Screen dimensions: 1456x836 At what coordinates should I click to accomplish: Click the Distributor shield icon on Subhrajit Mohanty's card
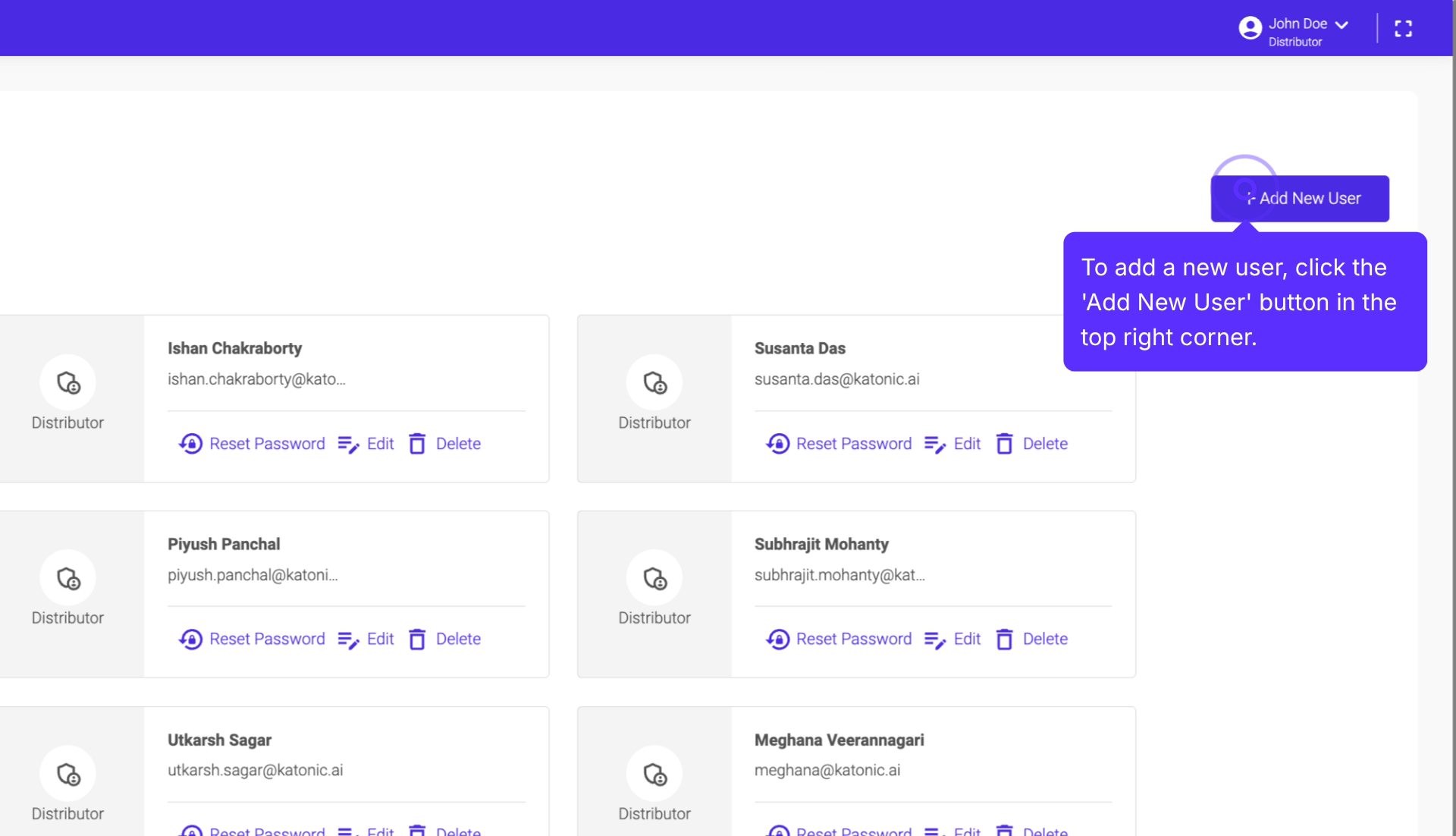tap(654, 578)
